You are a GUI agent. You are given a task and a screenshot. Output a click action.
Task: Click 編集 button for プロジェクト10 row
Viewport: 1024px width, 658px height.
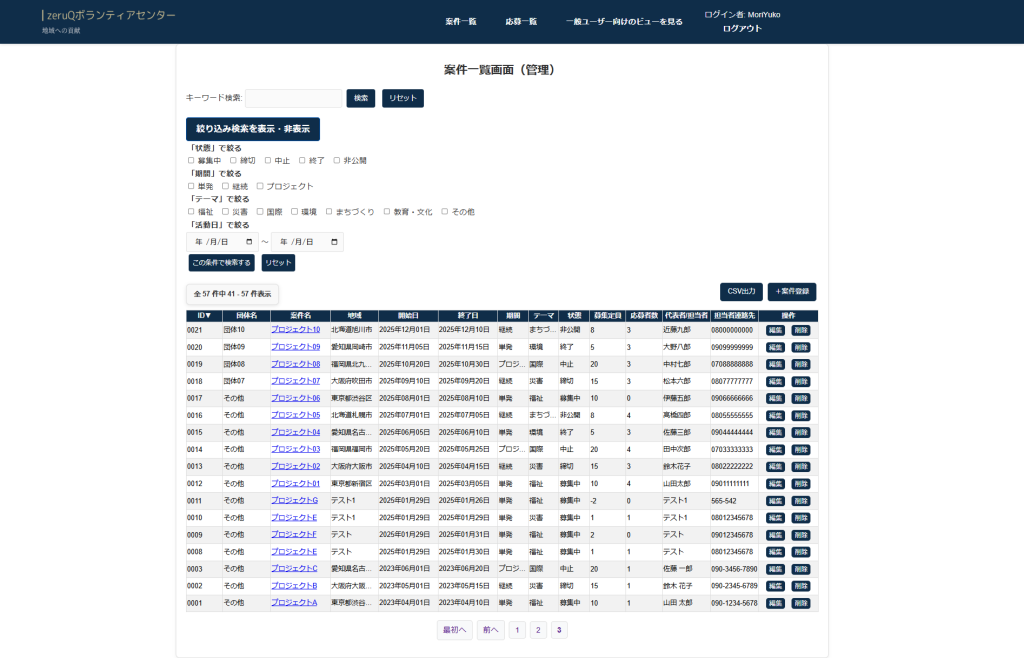click(x=775, y=330)
